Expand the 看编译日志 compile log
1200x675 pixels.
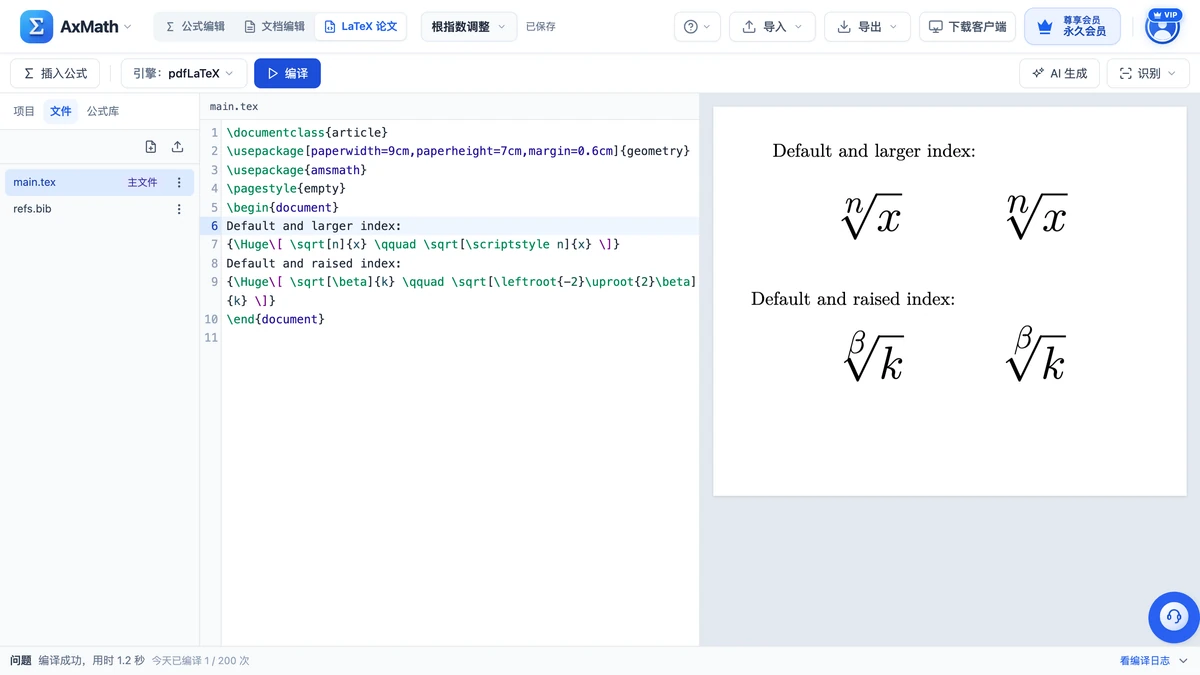click(x=1153, y=661)
